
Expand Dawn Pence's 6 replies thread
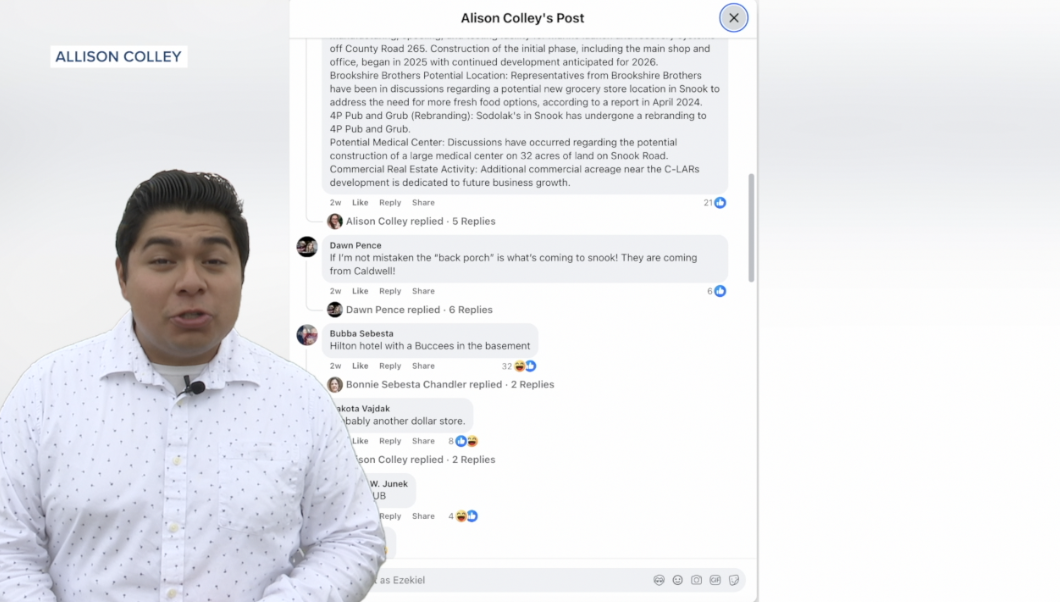click(x=419, y=310)
